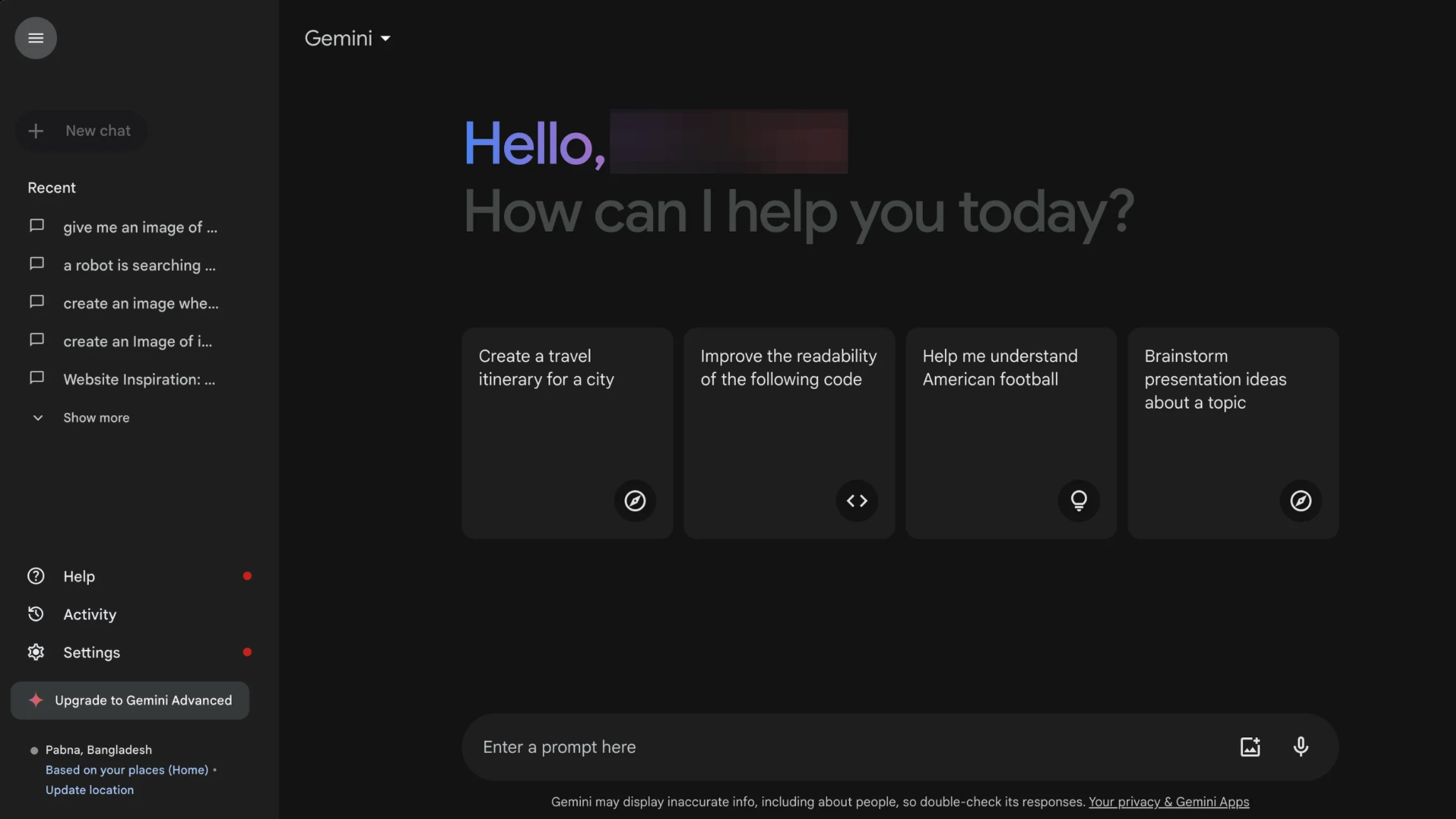Open recent chat "a robot is searching ..."
Image resolution: width=1456 pixels, height=819 pixels.
coord(139,265)
